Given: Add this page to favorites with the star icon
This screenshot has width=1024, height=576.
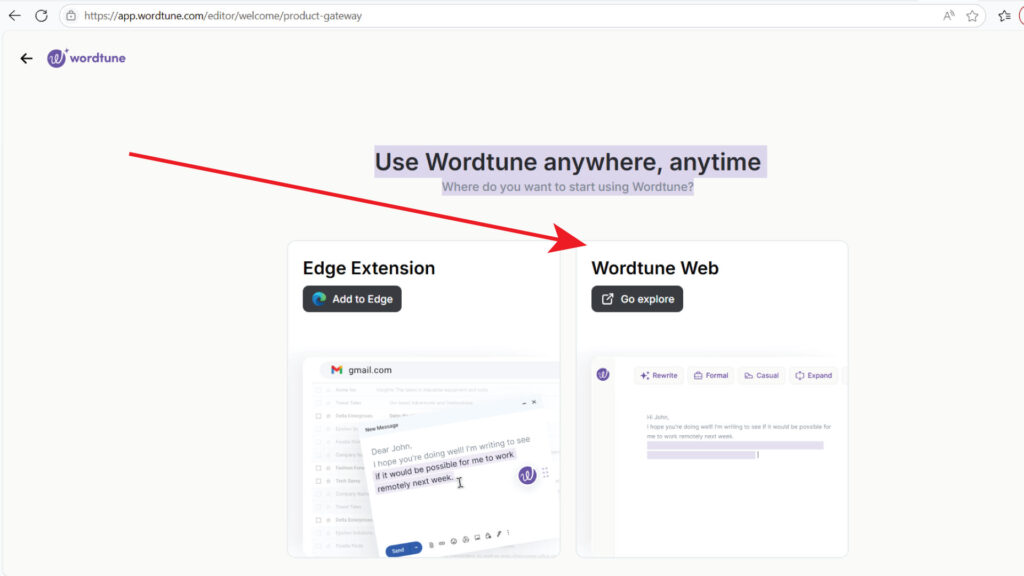Looking at the screenshot, I should pos(972,16).
